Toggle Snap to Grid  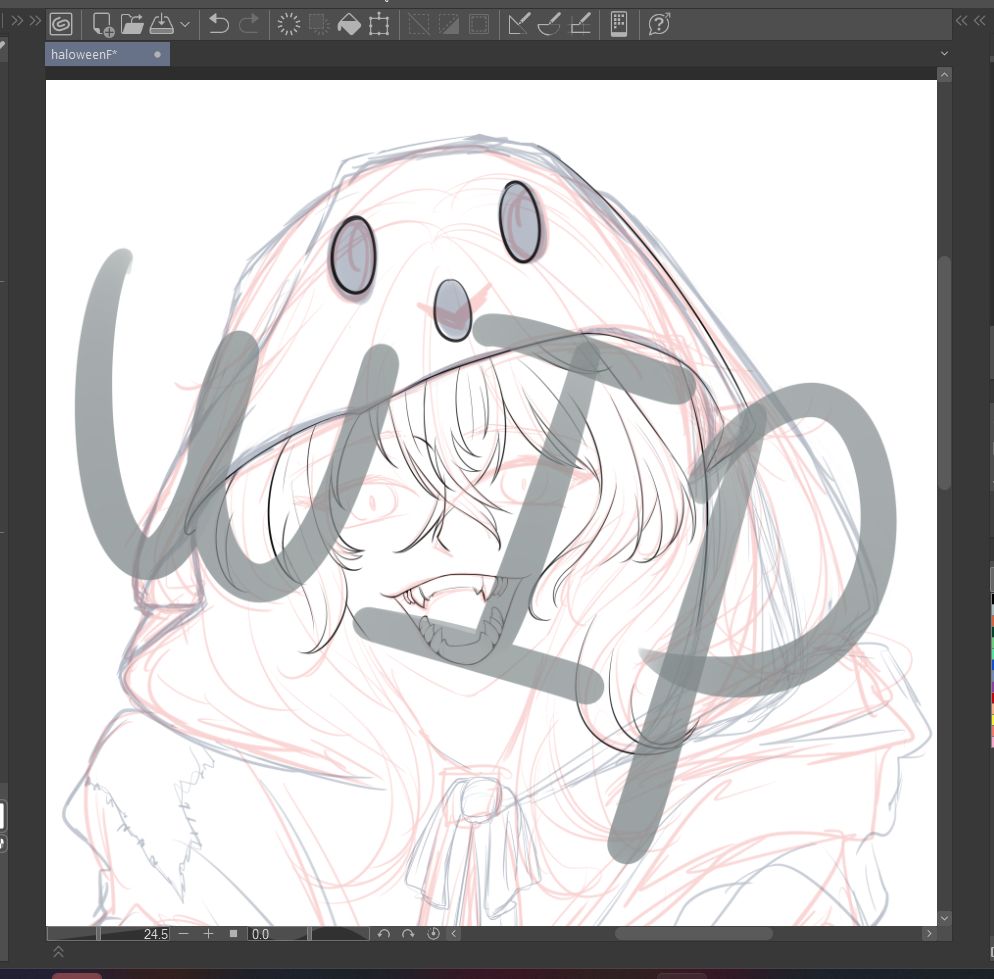tap(580, 25)
